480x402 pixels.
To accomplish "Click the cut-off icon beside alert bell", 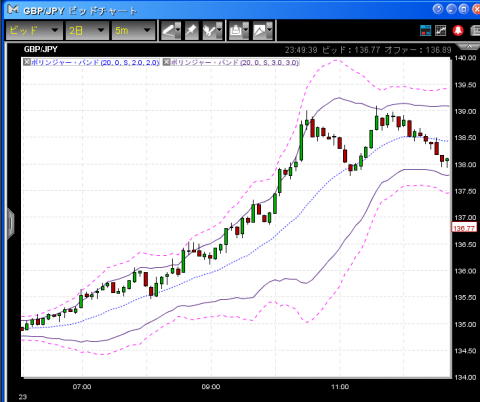I will pyautogui.click(x=475, y=31).
